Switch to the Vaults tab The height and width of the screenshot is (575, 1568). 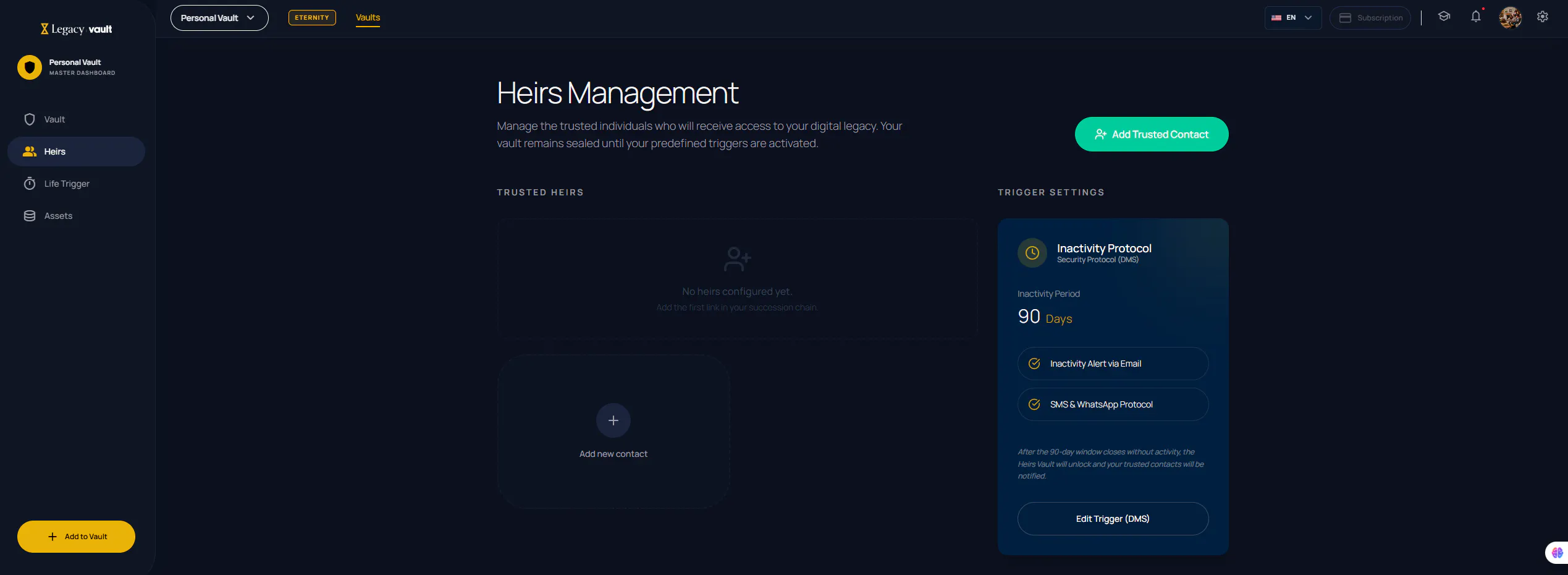point(368,17)
